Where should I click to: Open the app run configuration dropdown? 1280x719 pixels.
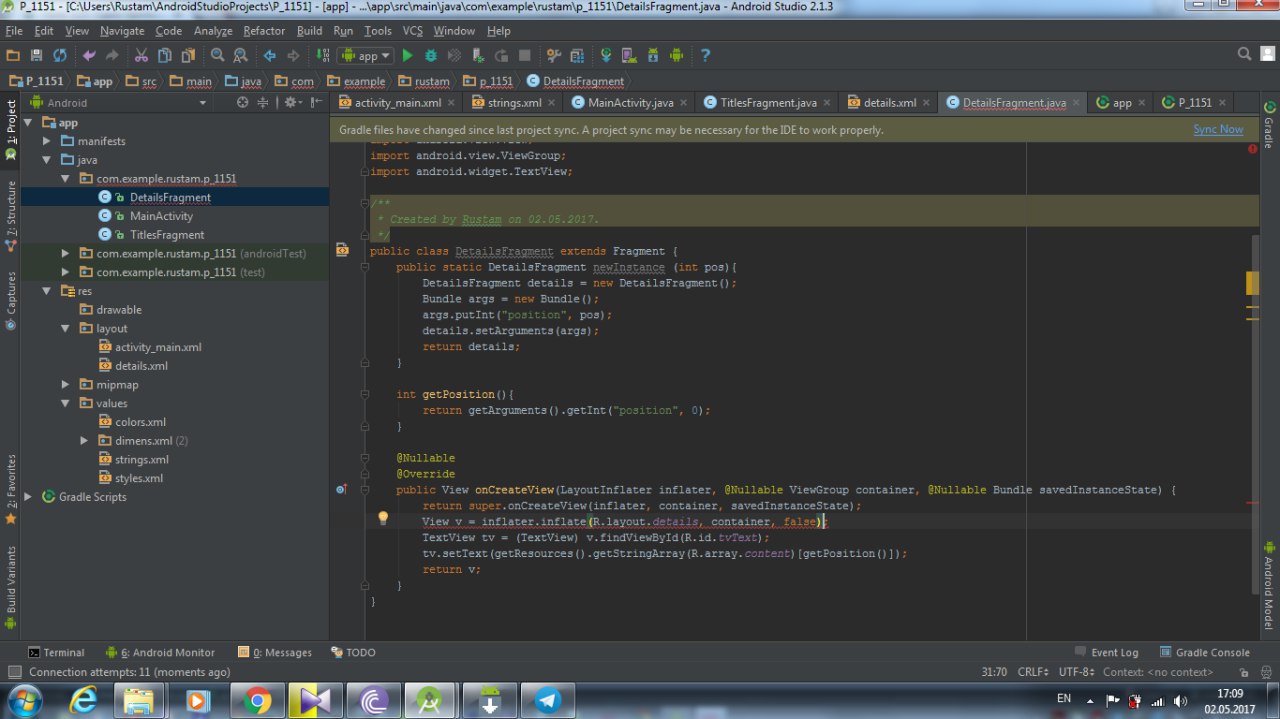[366, 56]
